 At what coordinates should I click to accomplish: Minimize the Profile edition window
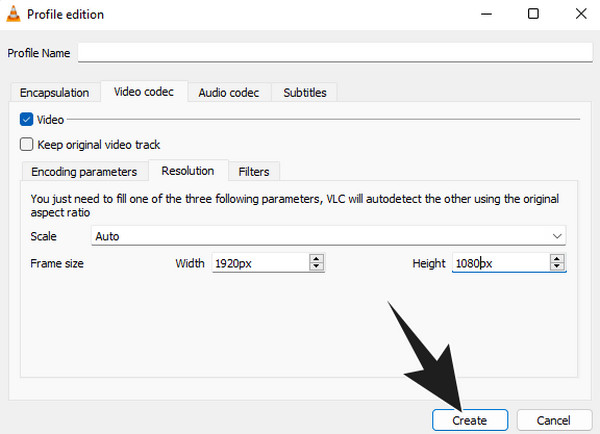[x=486, y=14]
